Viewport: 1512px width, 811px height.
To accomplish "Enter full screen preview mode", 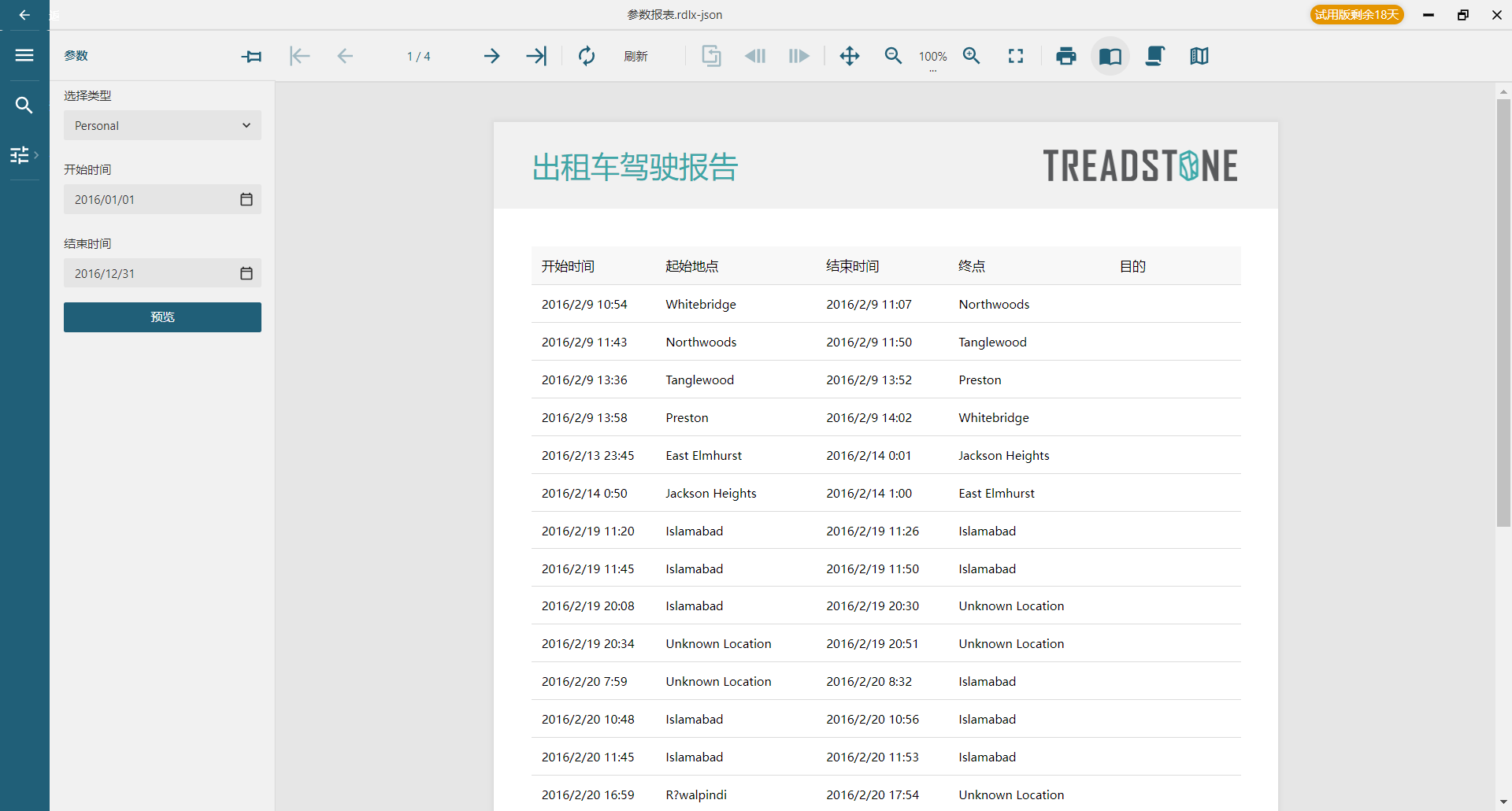I will pyautogui.click(x=1016, y=56).
